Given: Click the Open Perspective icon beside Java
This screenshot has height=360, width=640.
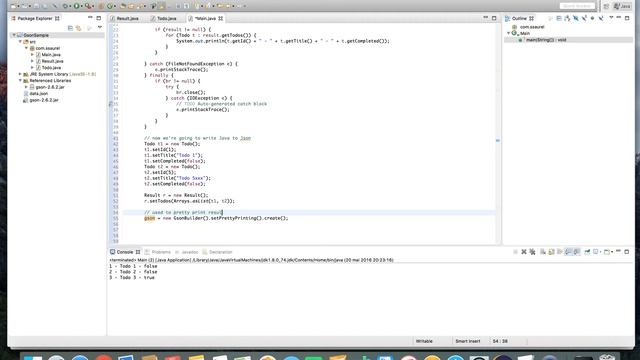Looking at the screenshot, I should pos(607,6).
